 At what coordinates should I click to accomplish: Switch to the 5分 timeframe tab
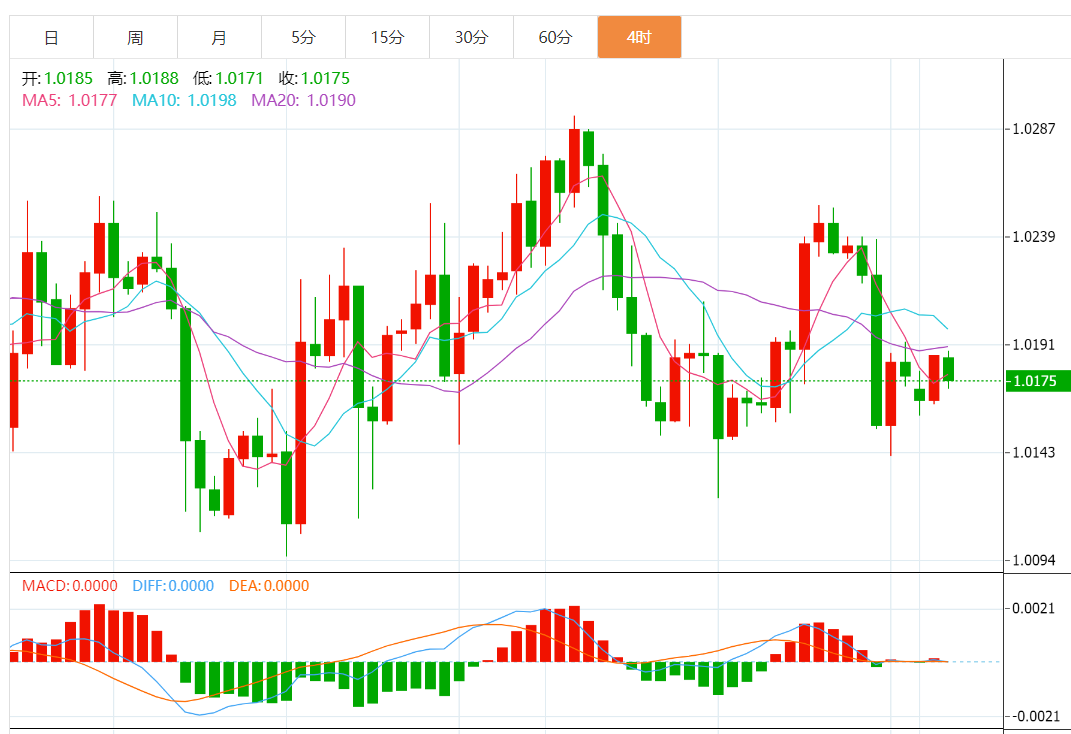(303, 38)
